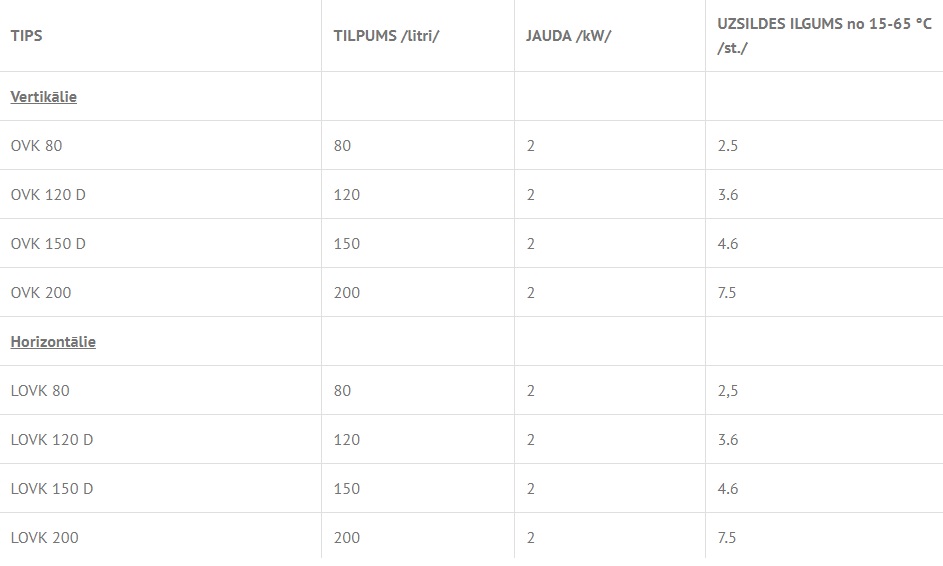Click the 2,5 heating time for LOVK 80

tap(728, 391)
